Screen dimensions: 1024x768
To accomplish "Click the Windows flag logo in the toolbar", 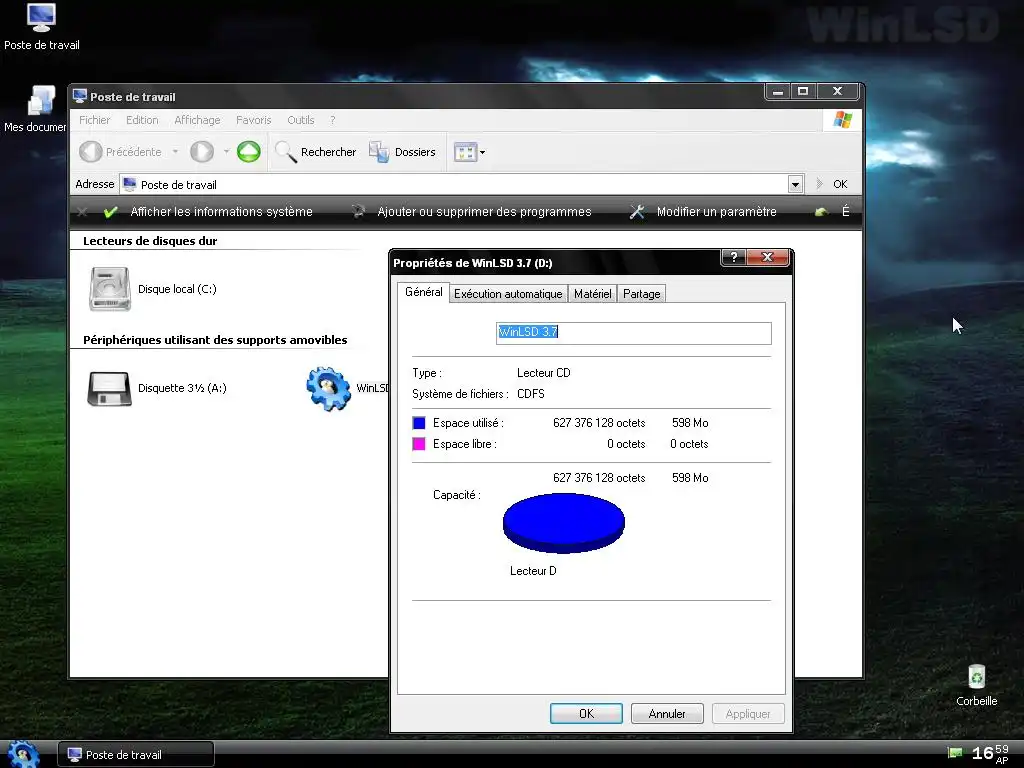I will [842, 120].
